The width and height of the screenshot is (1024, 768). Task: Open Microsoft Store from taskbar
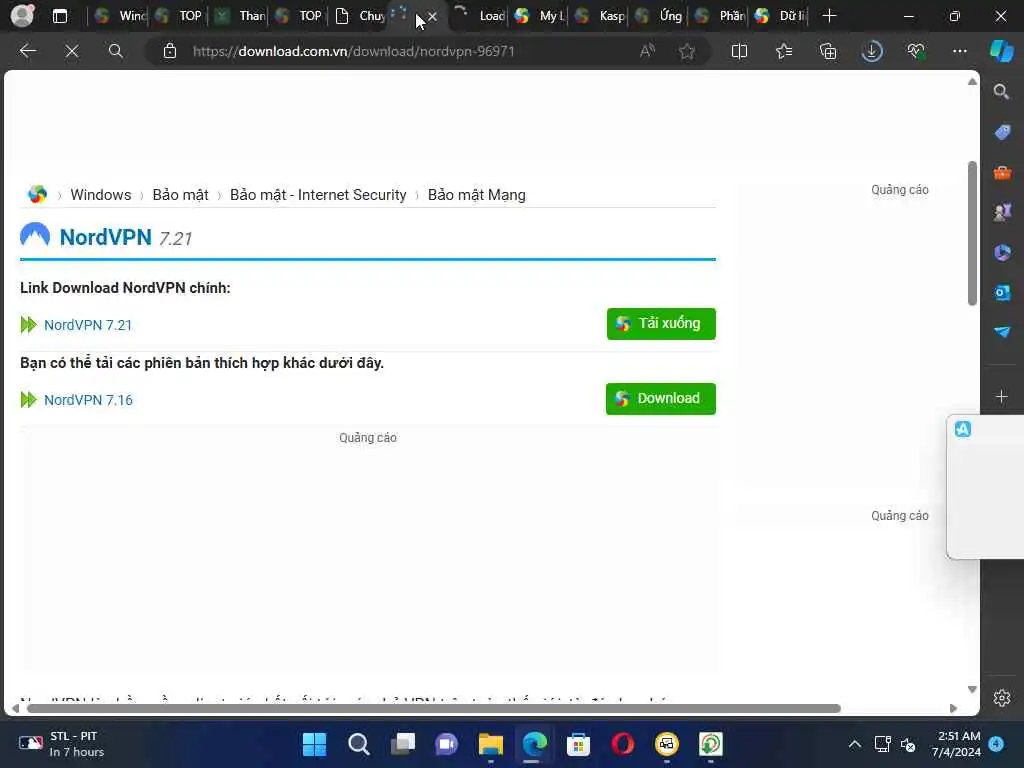(578, 744)
